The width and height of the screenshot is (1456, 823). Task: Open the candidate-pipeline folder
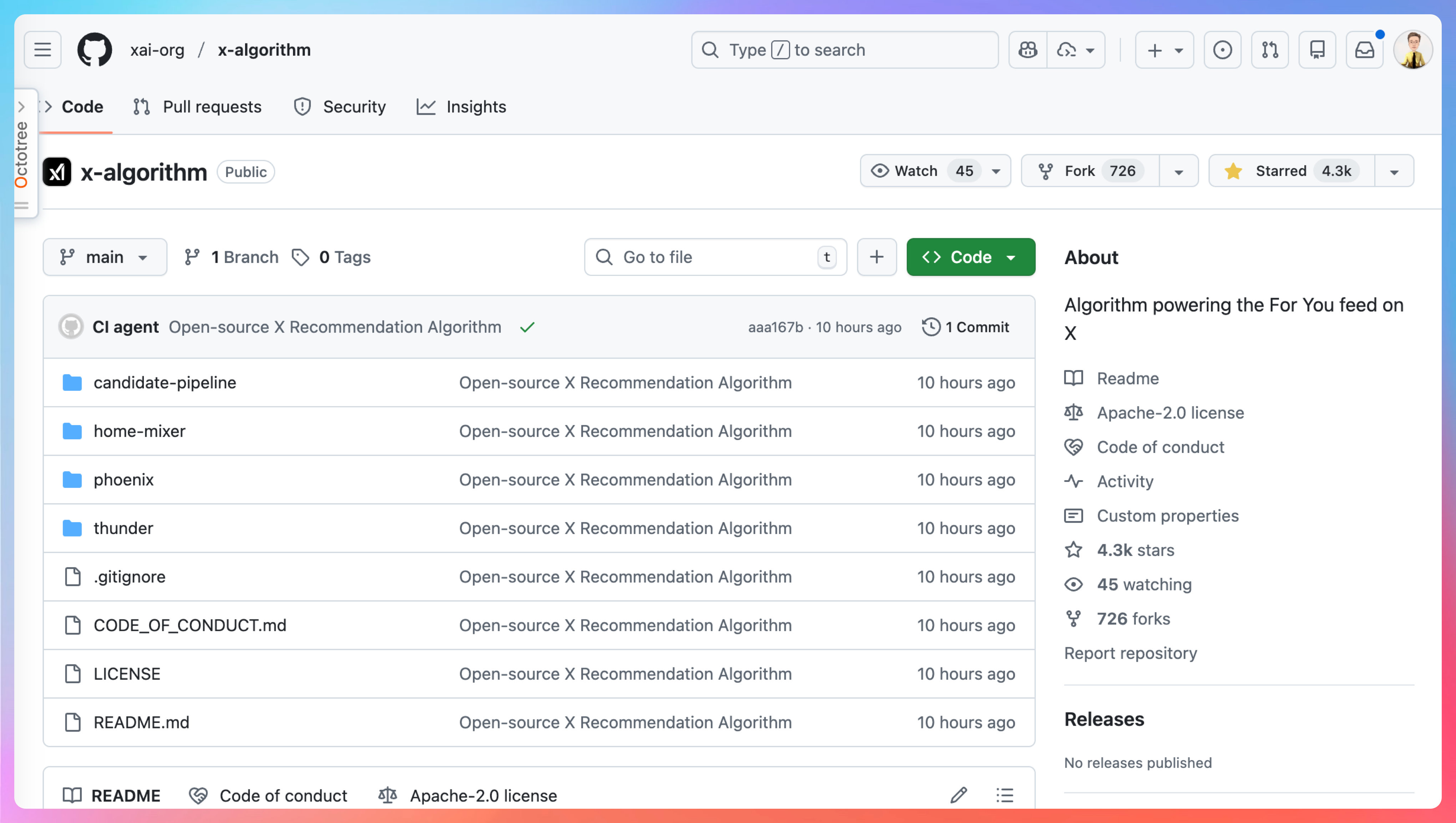tap(165, 382)
